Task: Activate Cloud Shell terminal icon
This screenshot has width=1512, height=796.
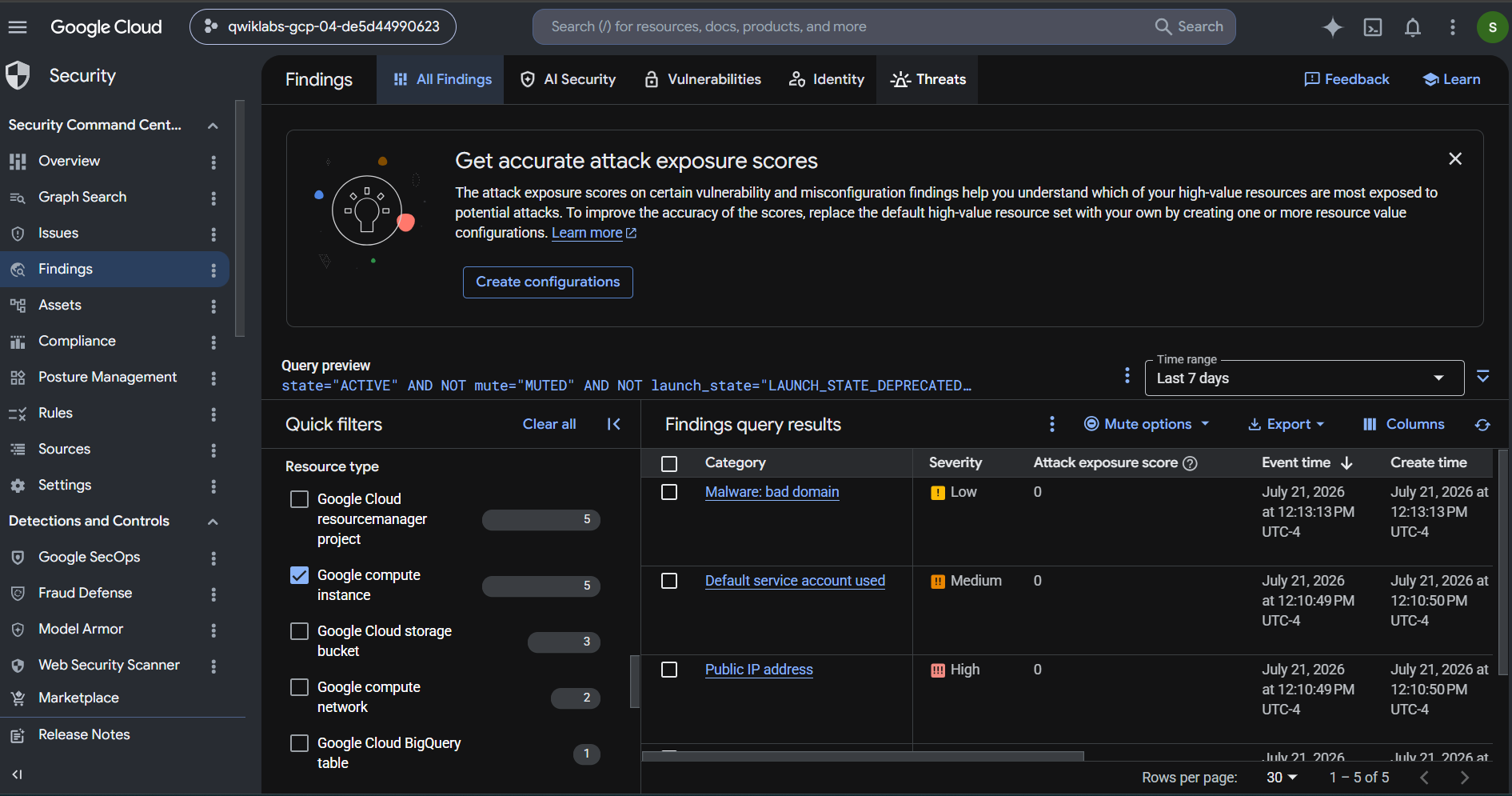Action: point(1373,27)
